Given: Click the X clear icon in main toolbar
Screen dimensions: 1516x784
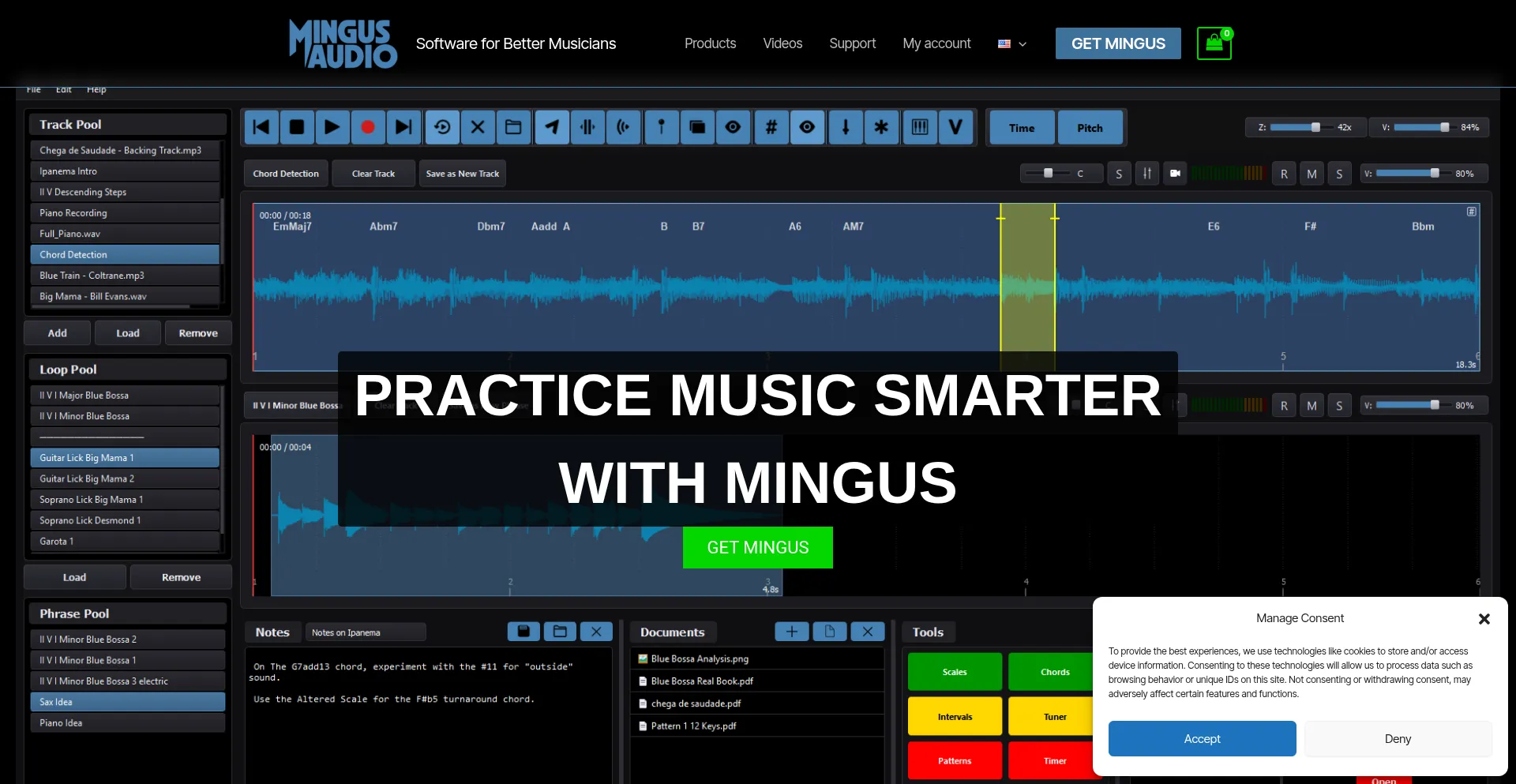Looking at the screenshot, I should 478,127.
